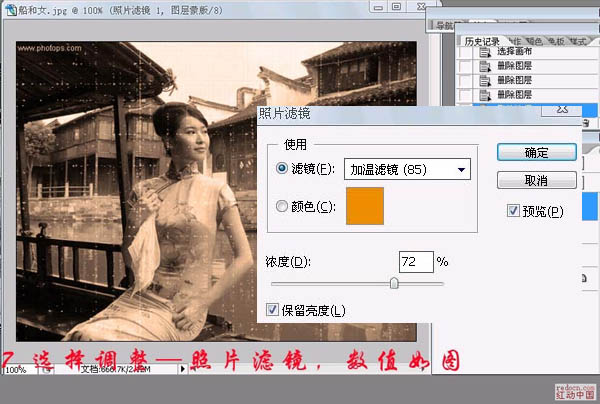Toggle the 预览(P) preview checkbox
The height and width of the screenshot is (404, 600).
tap(513, 210)
